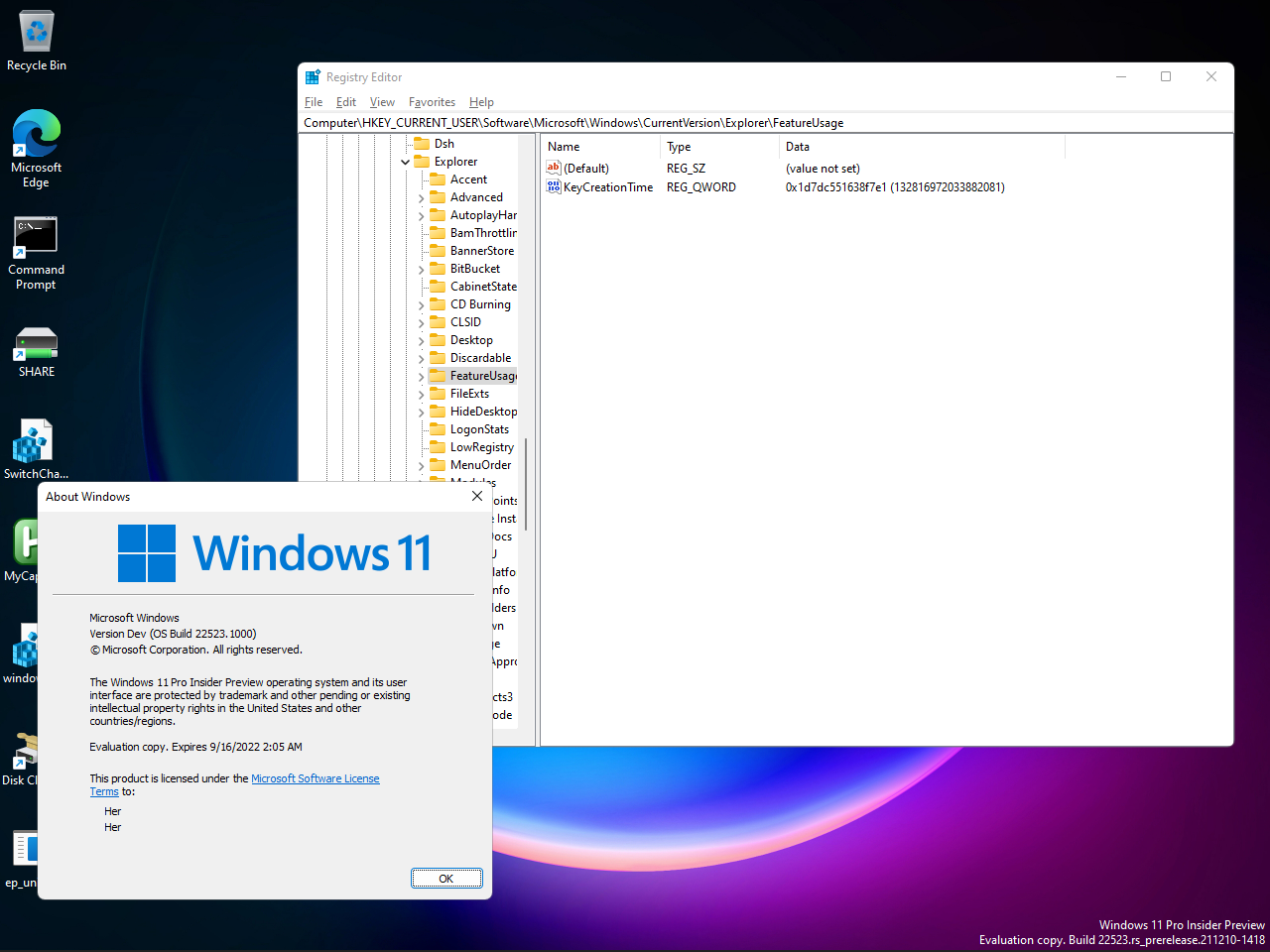Select the MenuOrder tree key
1270x952 pixels.
(x=480, y=465)
